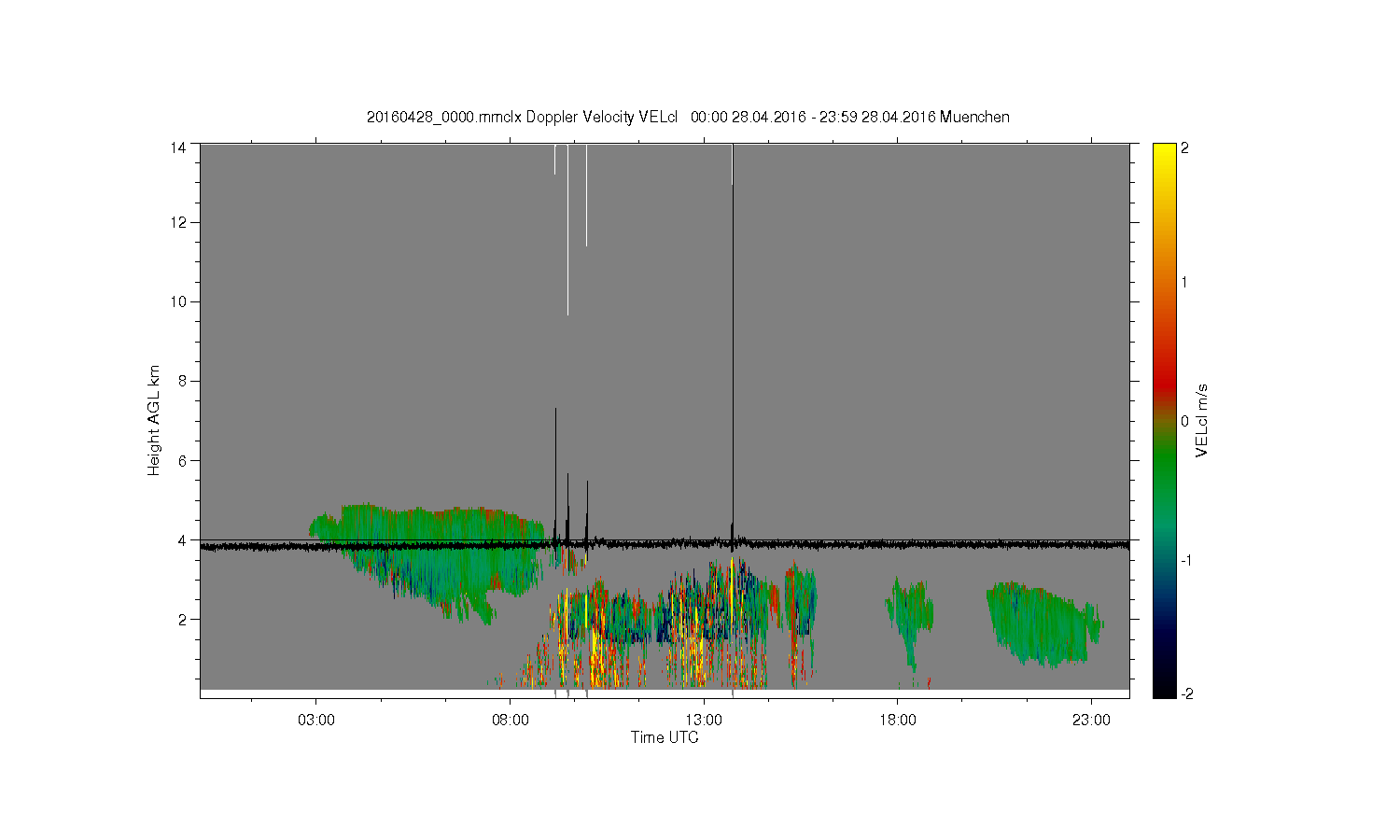Click the height tick label 10
1400x840 pixels.
tap(177, 301)
